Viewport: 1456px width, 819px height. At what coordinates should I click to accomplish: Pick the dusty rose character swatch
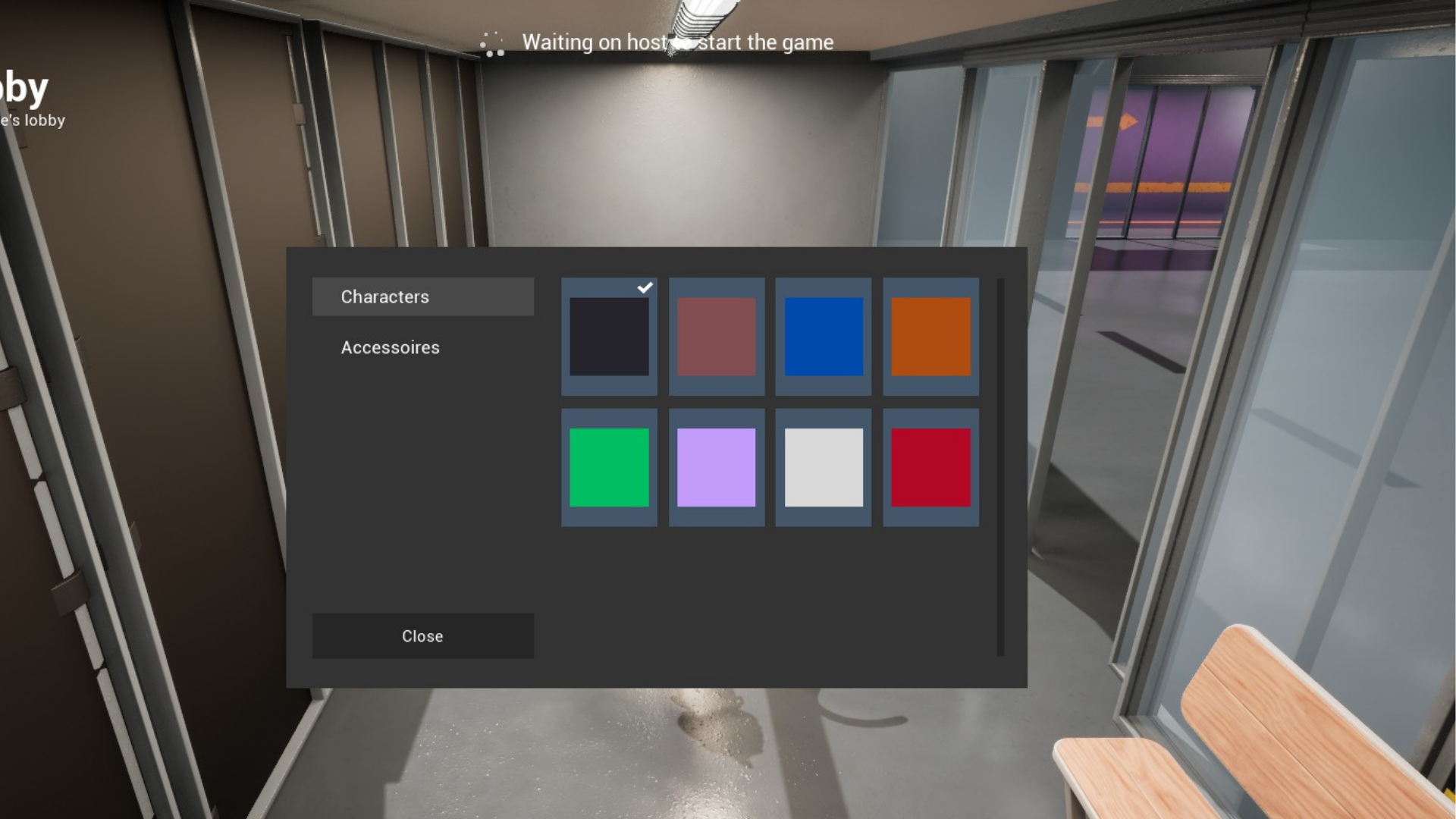point(716,337)
